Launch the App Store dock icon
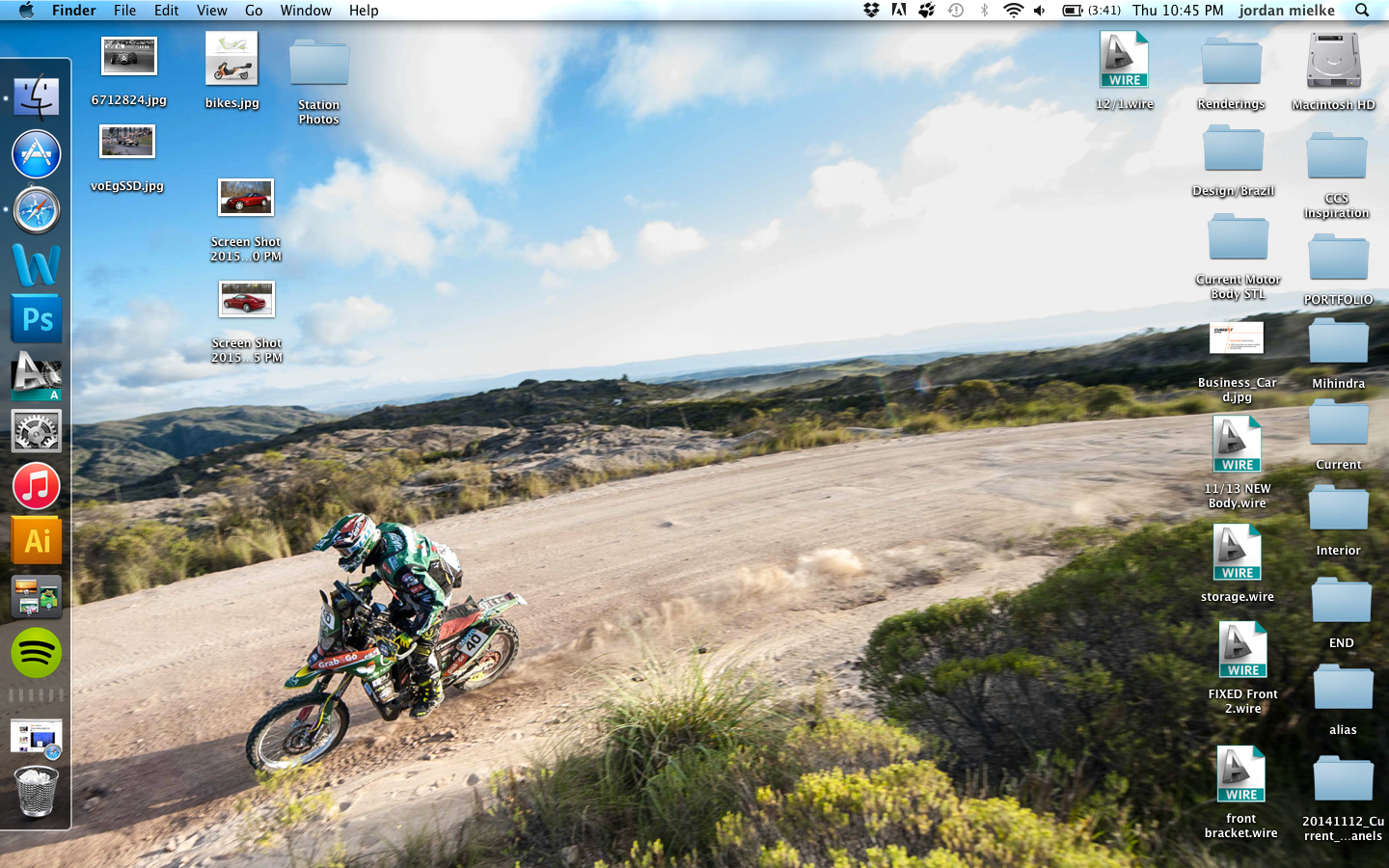Viewport: 1389px width, 868px height. click(37, 154)
